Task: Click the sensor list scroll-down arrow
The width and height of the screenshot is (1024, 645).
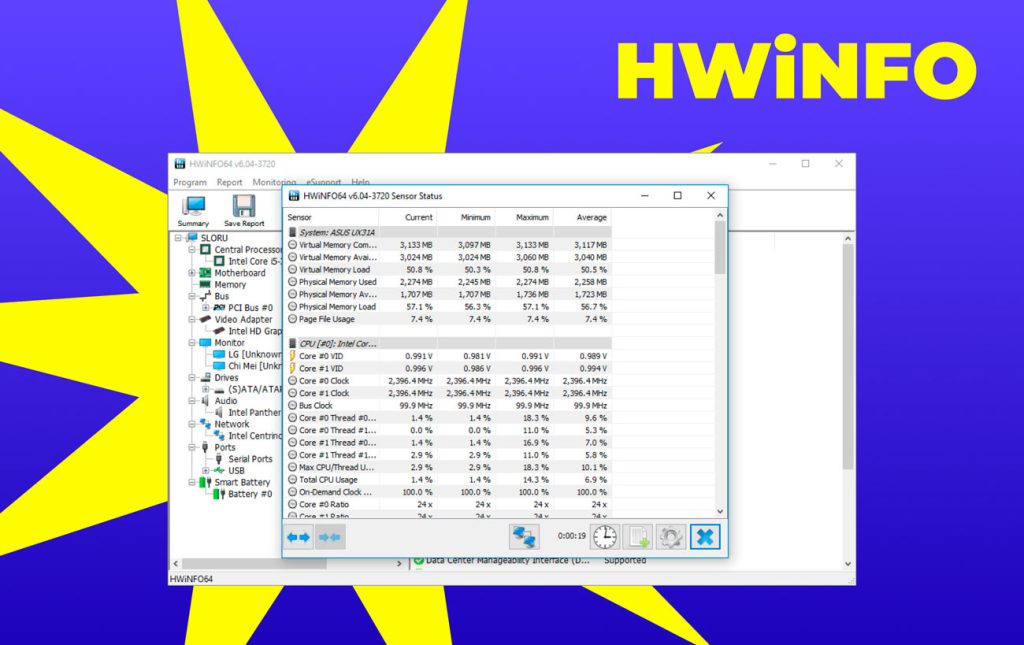Action: pyautogui.click(x=720, y=512)
